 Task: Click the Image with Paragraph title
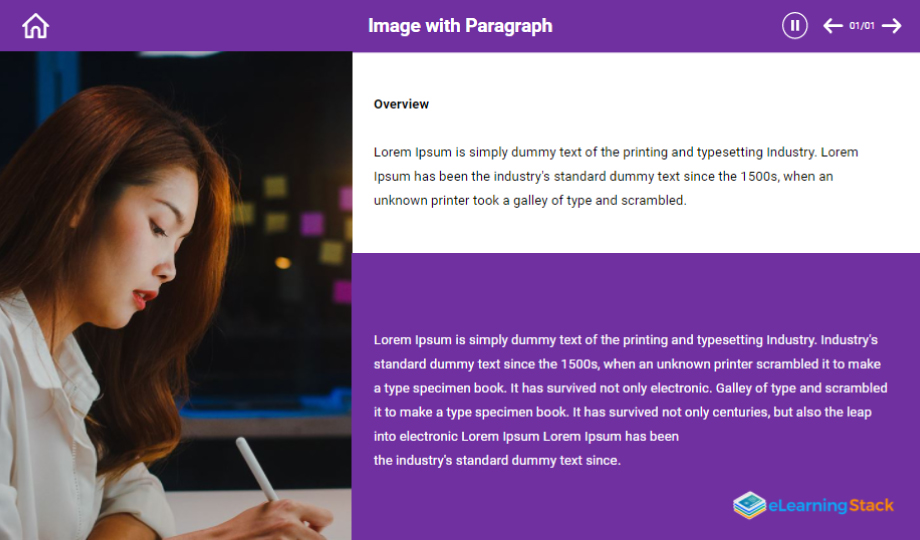coord(460,26)
